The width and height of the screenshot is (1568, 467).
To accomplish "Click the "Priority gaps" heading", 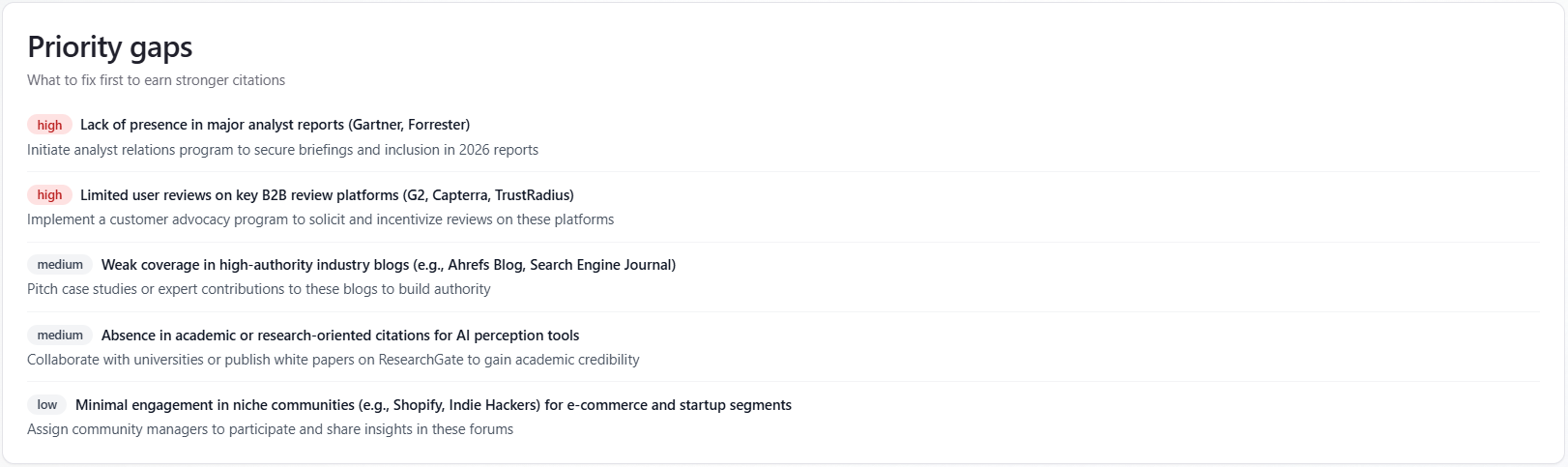I will pos(109,46).
